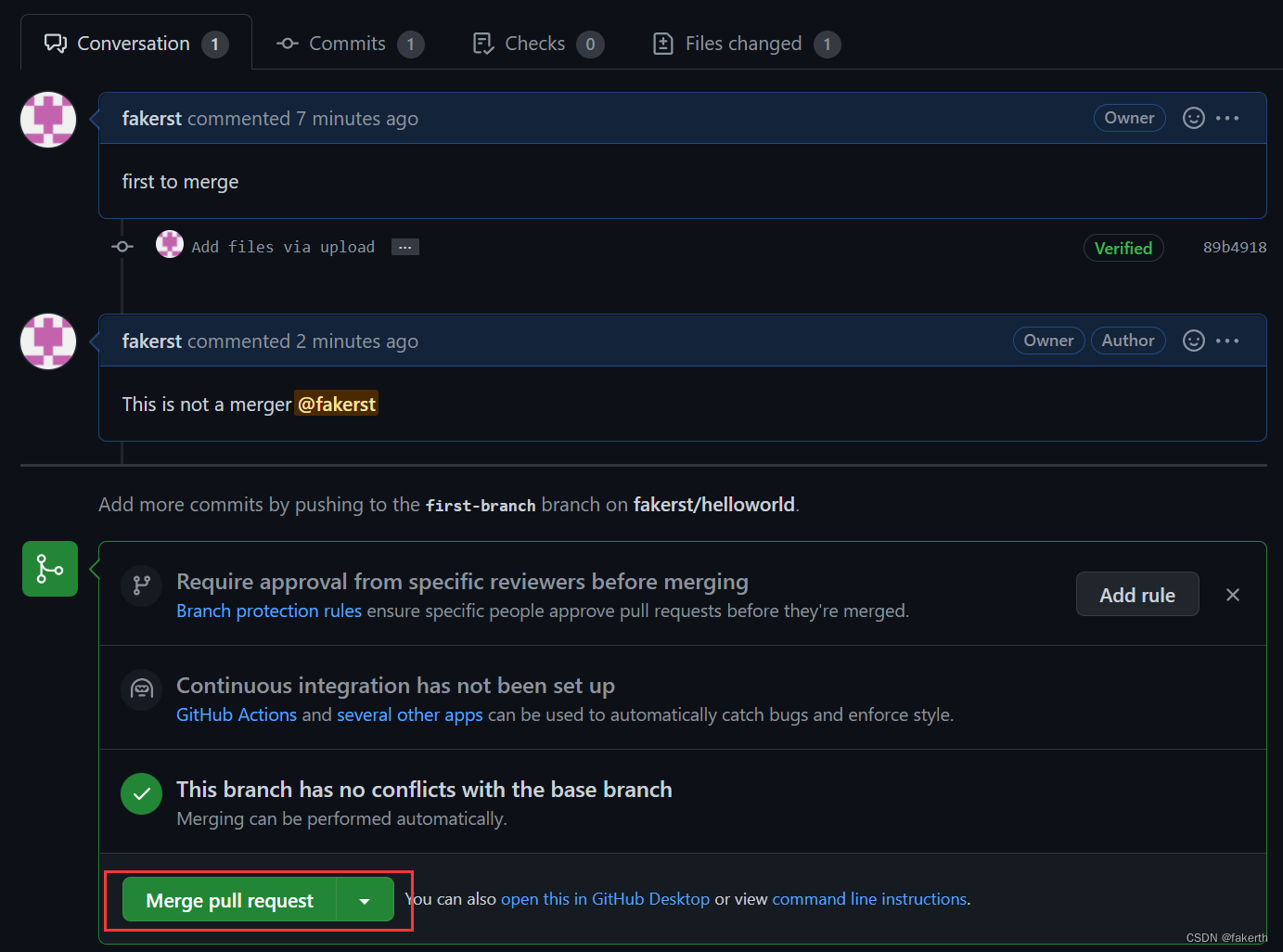Open the Conversation tab
Screen dimensions: 1283x952
tap(136, 44)
